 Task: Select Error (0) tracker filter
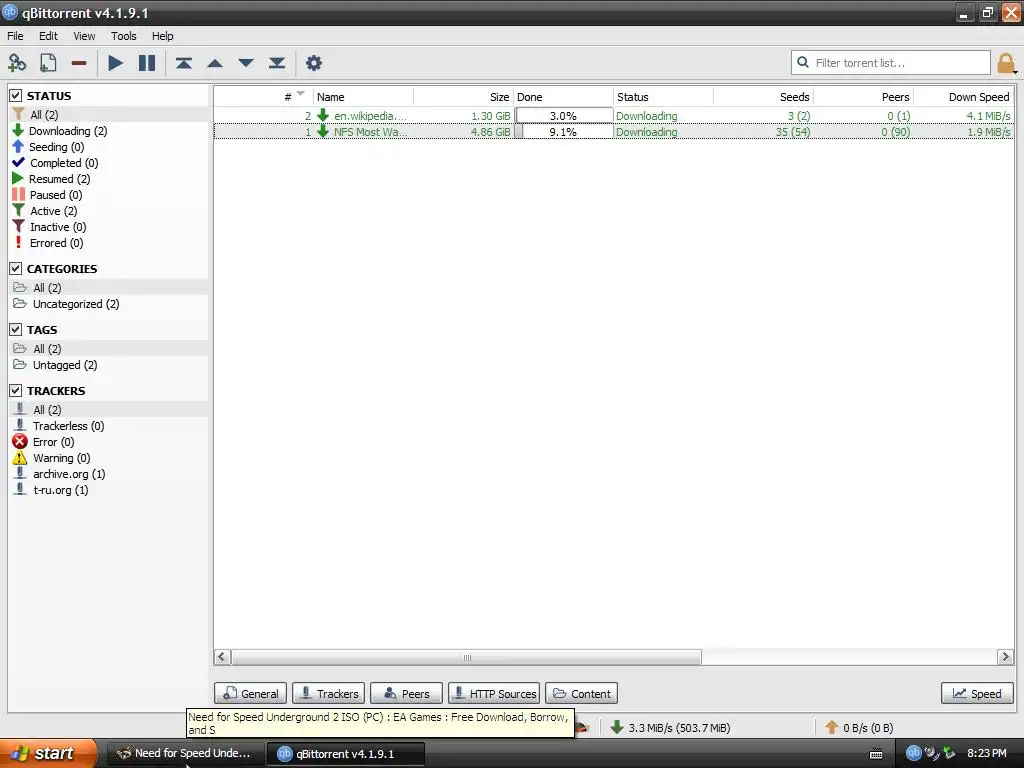[54, 442]
